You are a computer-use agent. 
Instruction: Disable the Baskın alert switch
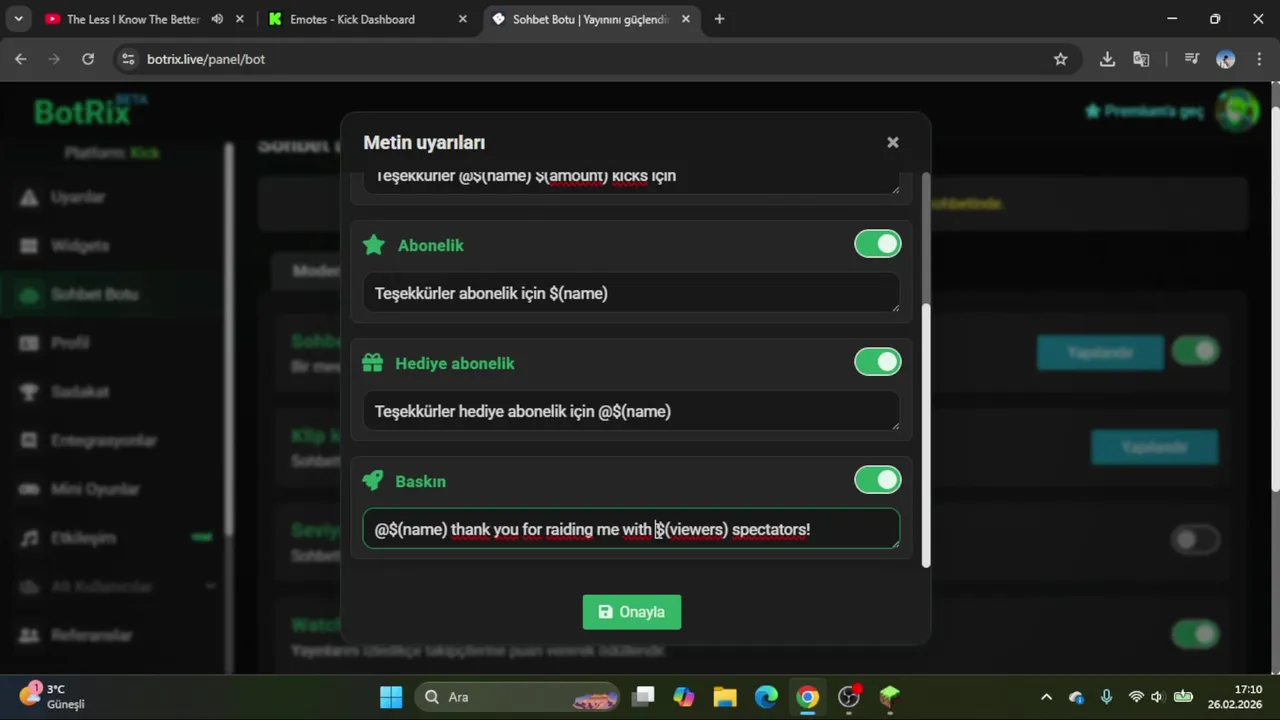(877, 480)
